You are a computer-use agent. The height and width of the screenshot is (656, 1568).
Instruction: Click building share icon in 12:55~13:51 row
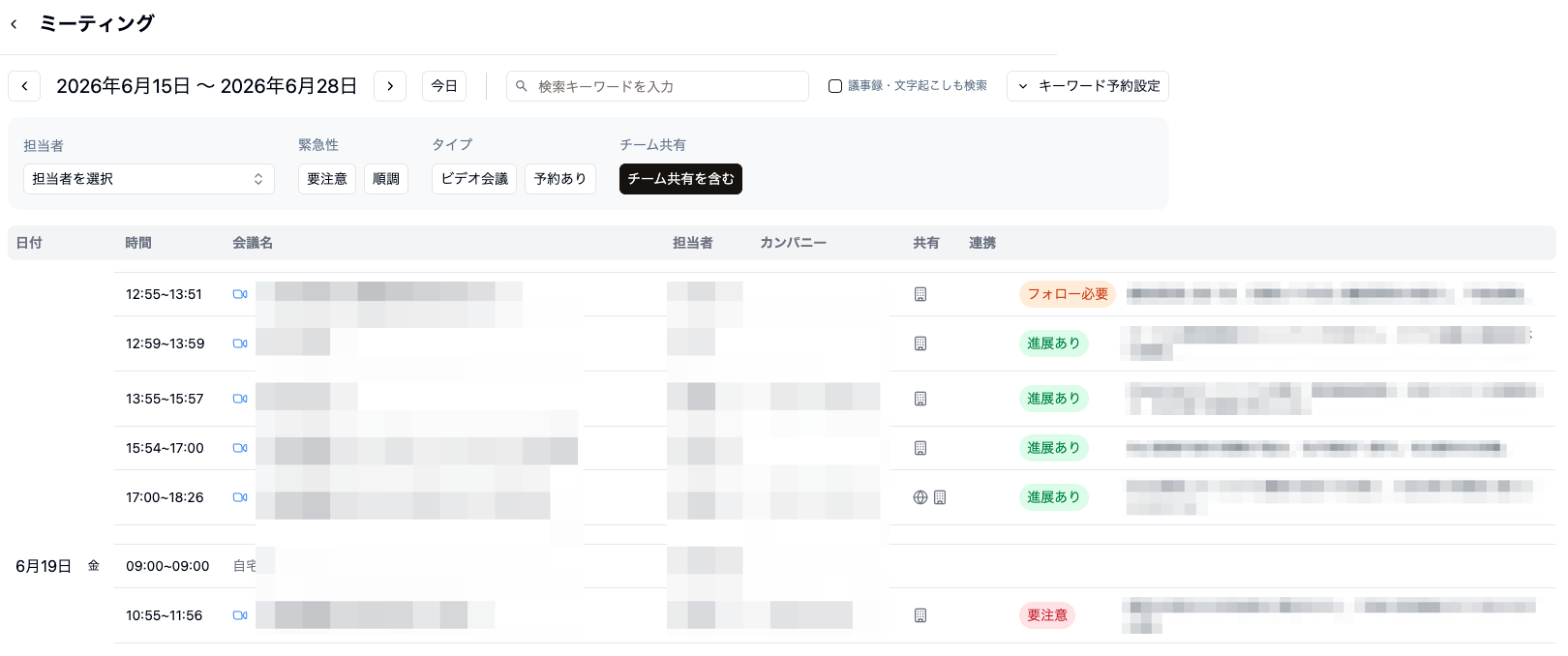(x=920, y=294)
